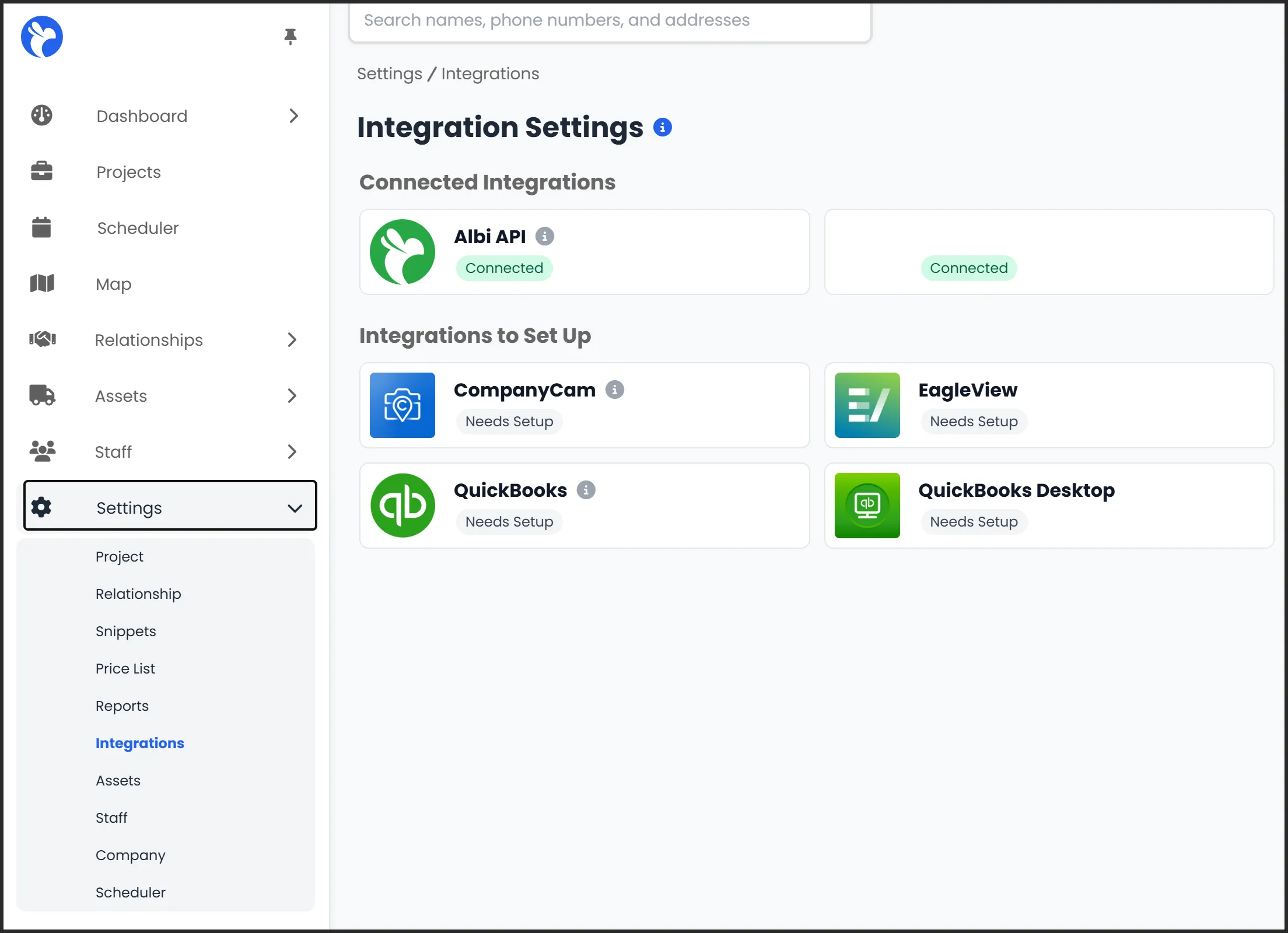
Task: Click the info icon next to CompanyCam
Action: pos(615,390)
